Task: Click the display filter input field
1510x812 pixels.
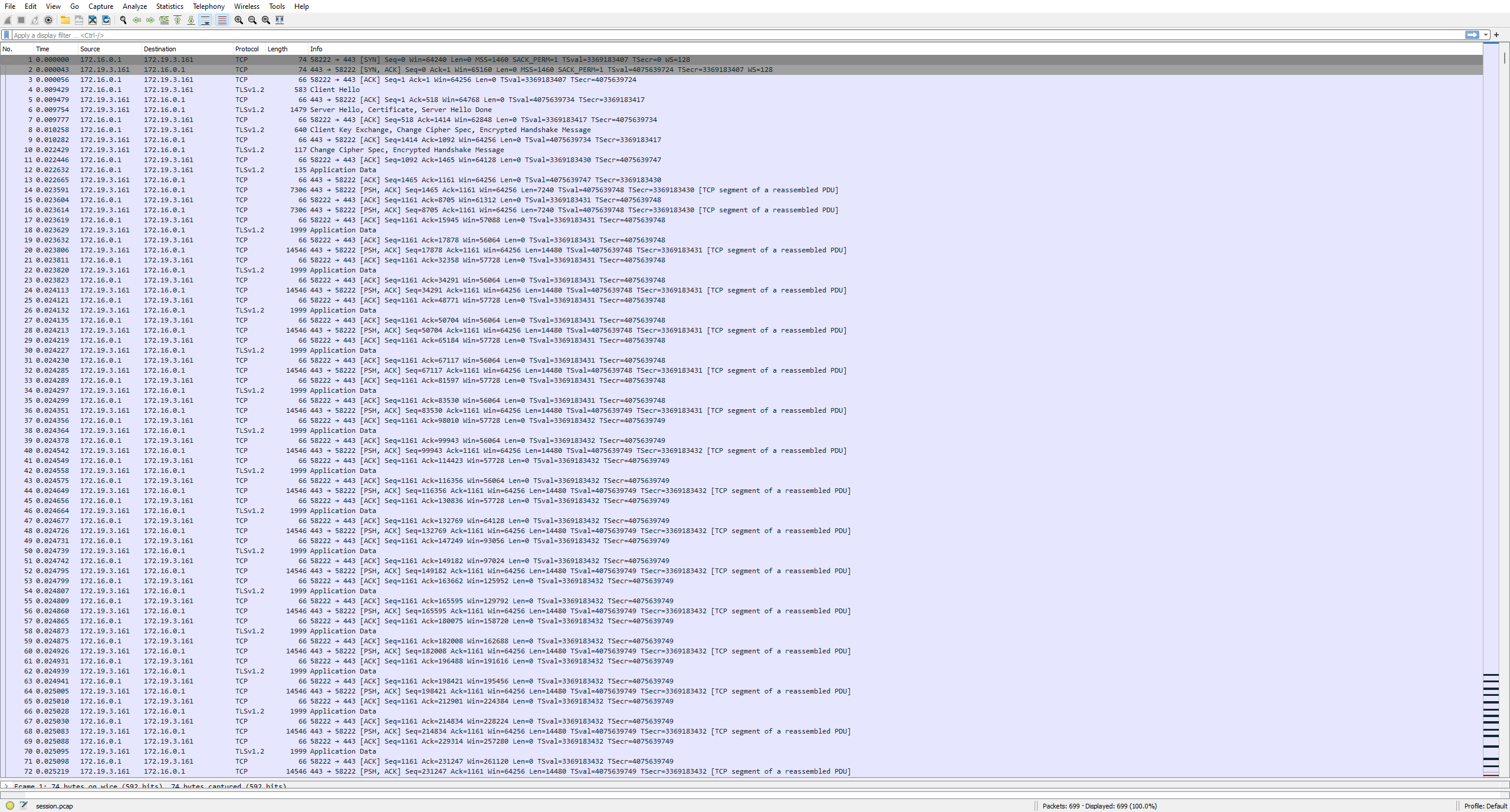Action: [x=737, y=35]
